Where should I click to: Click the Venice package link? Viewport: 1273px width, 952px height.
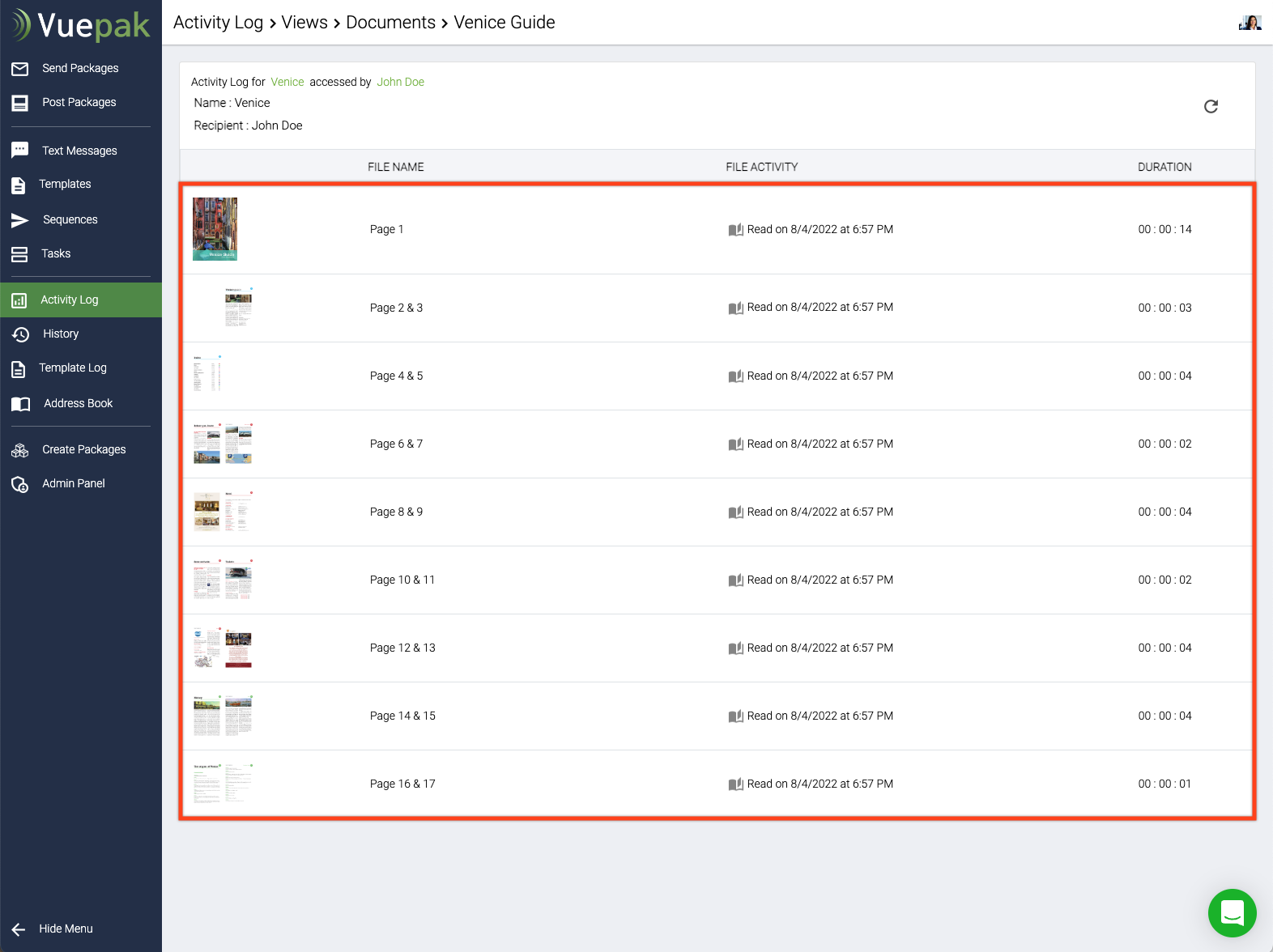[x=287, y=83]
